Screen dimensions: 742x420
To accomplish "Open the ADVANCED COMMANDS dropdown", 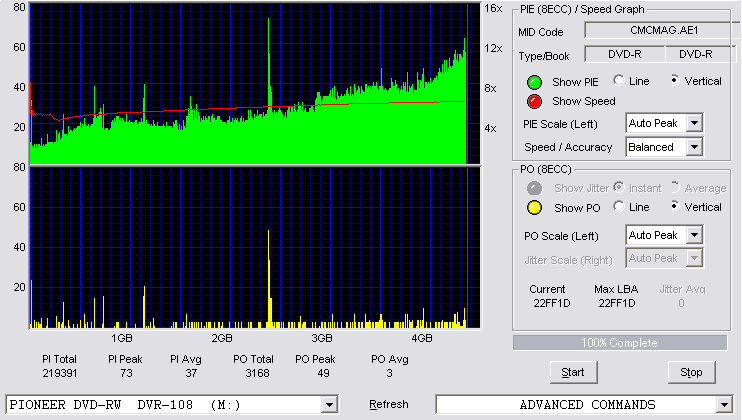I will pyautogui.click(x=724, y=405).
